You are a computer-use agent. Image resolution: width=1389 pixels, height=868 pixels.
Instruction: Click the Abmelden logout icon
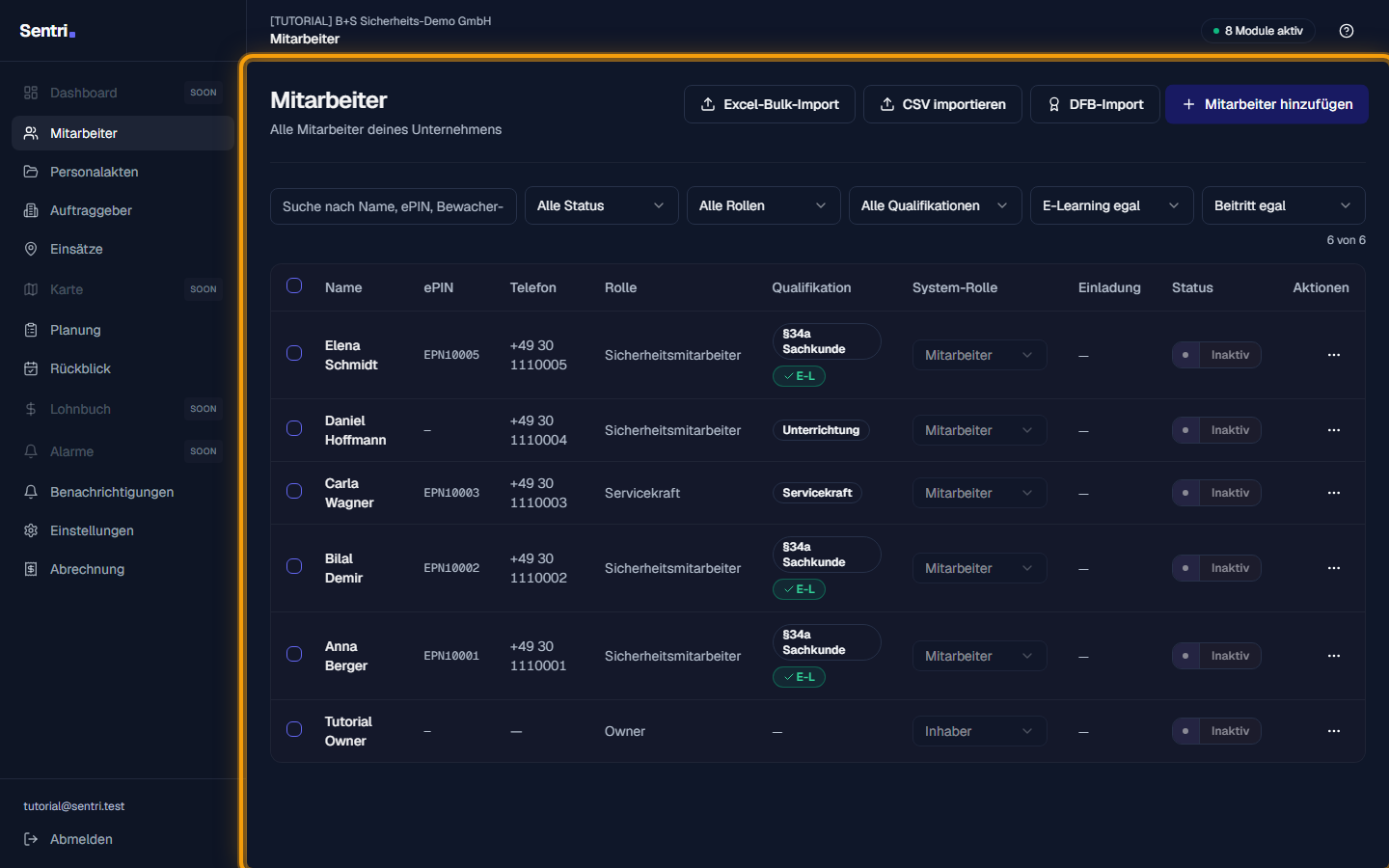click(x=31, y=839)
